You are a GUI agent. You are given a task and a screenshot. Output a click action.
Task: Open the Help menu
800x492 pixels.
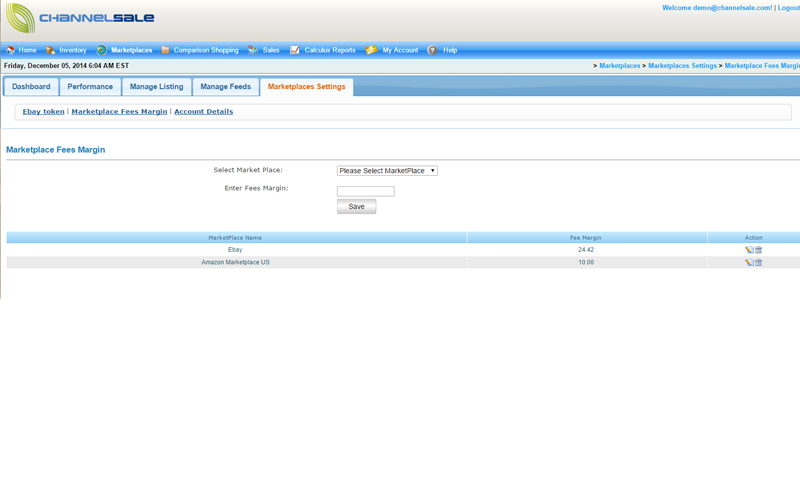tap(450, 50)
